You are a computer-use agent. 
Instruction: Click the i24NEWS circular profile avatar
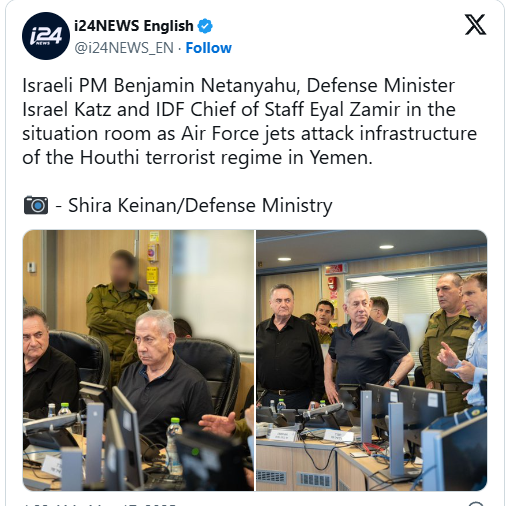point(46,36)
